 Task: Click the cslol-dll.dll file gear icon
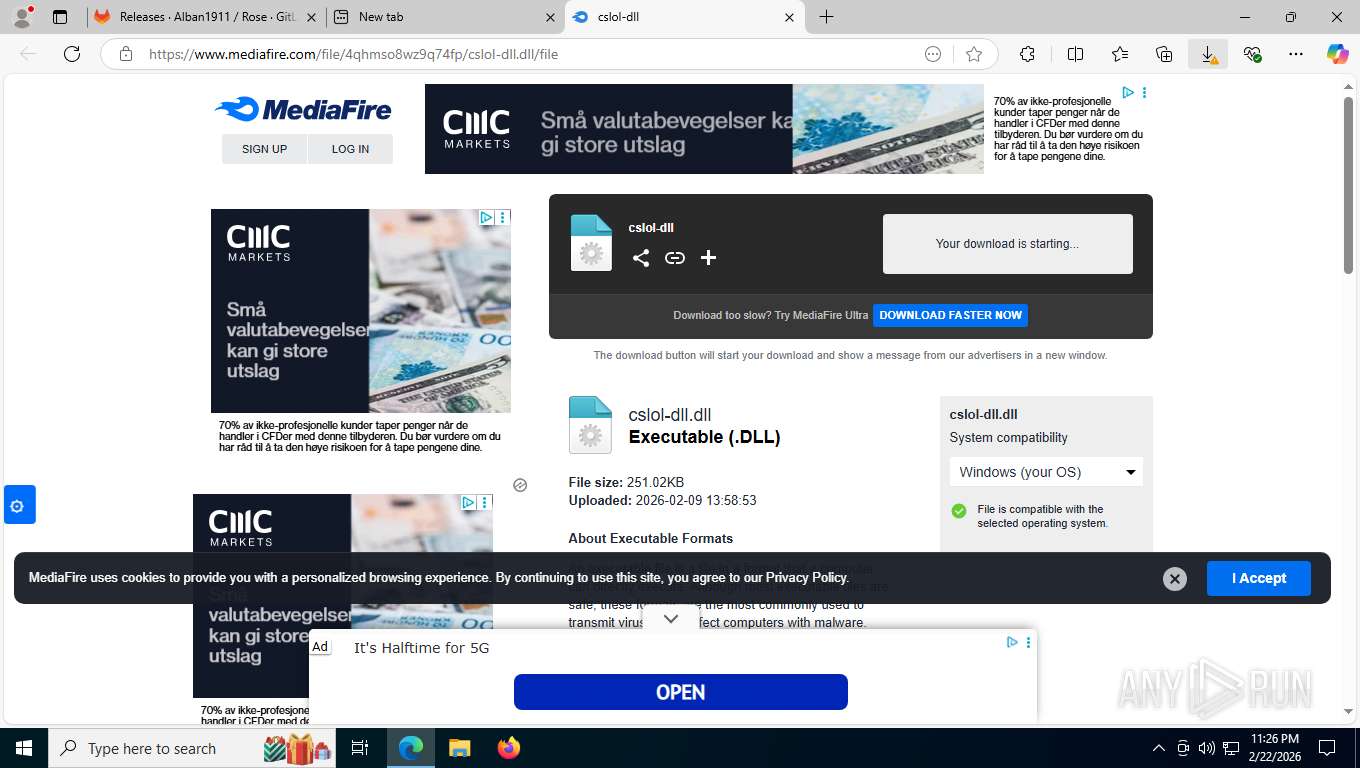pyautogui.click(x=590, y=425)
